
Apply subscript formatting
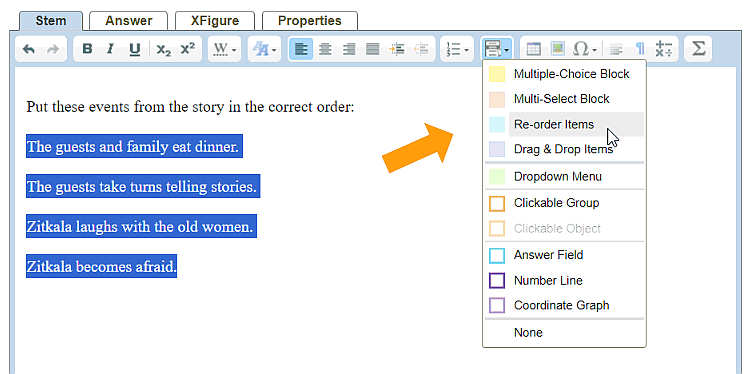164,49
